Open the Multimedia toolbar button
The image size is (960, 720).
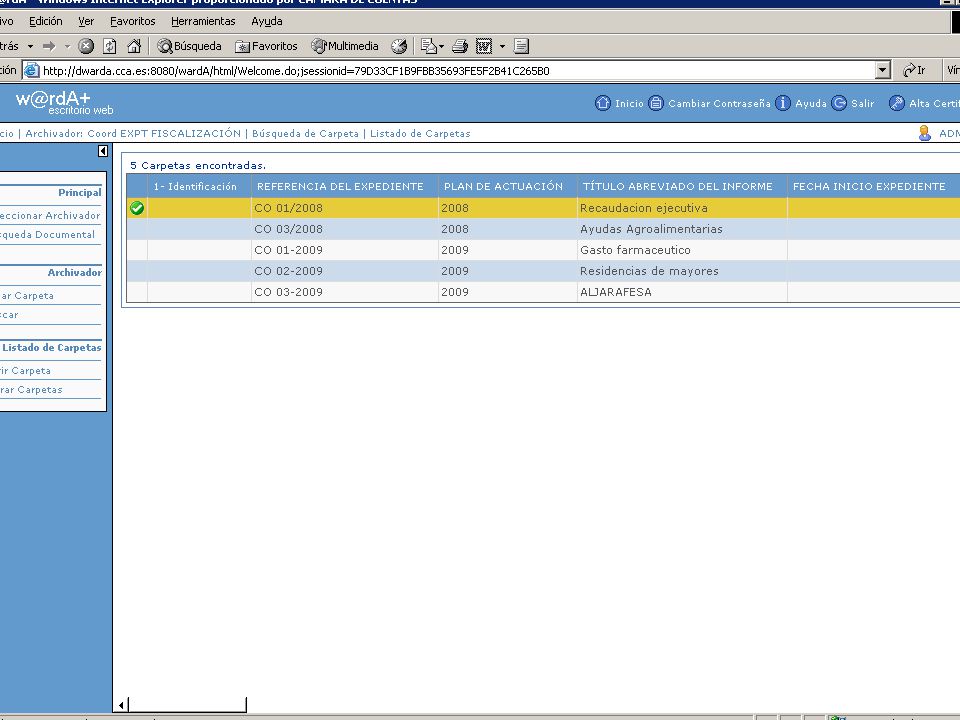point(345,46)
